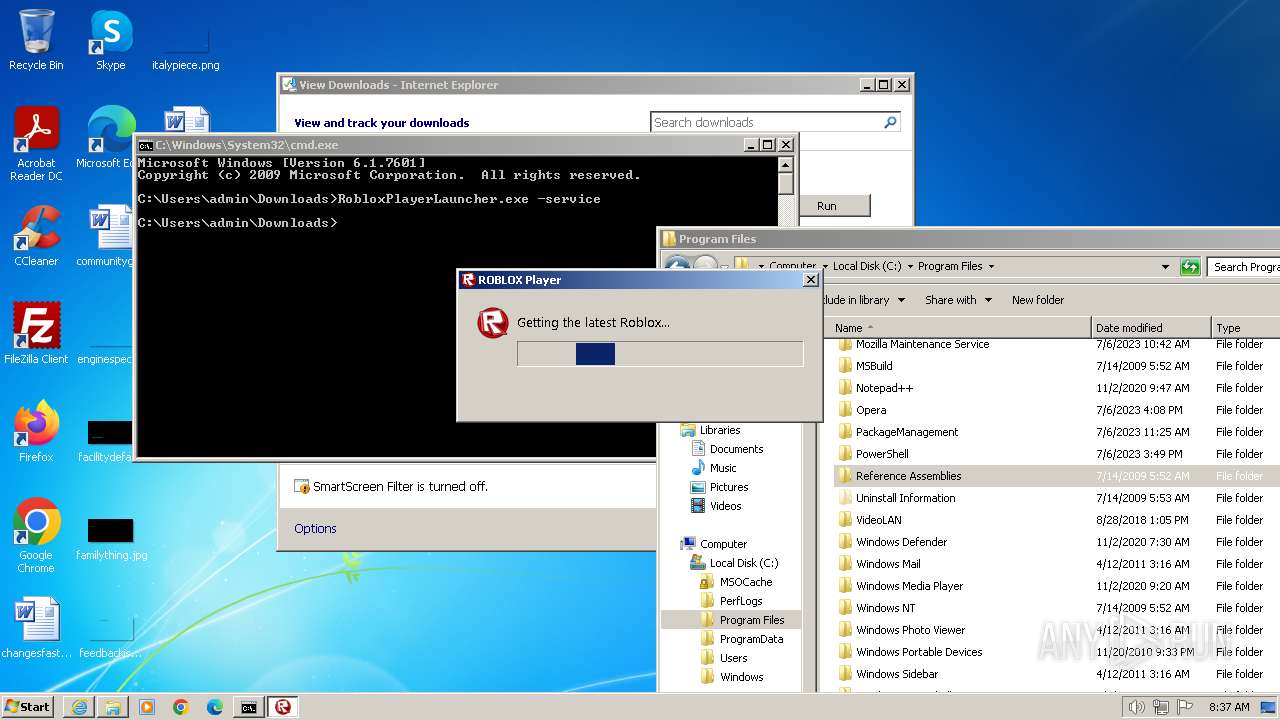Click the Options link in View Downloads
The width and height of the screenshot is (1280, 720).
315,528
